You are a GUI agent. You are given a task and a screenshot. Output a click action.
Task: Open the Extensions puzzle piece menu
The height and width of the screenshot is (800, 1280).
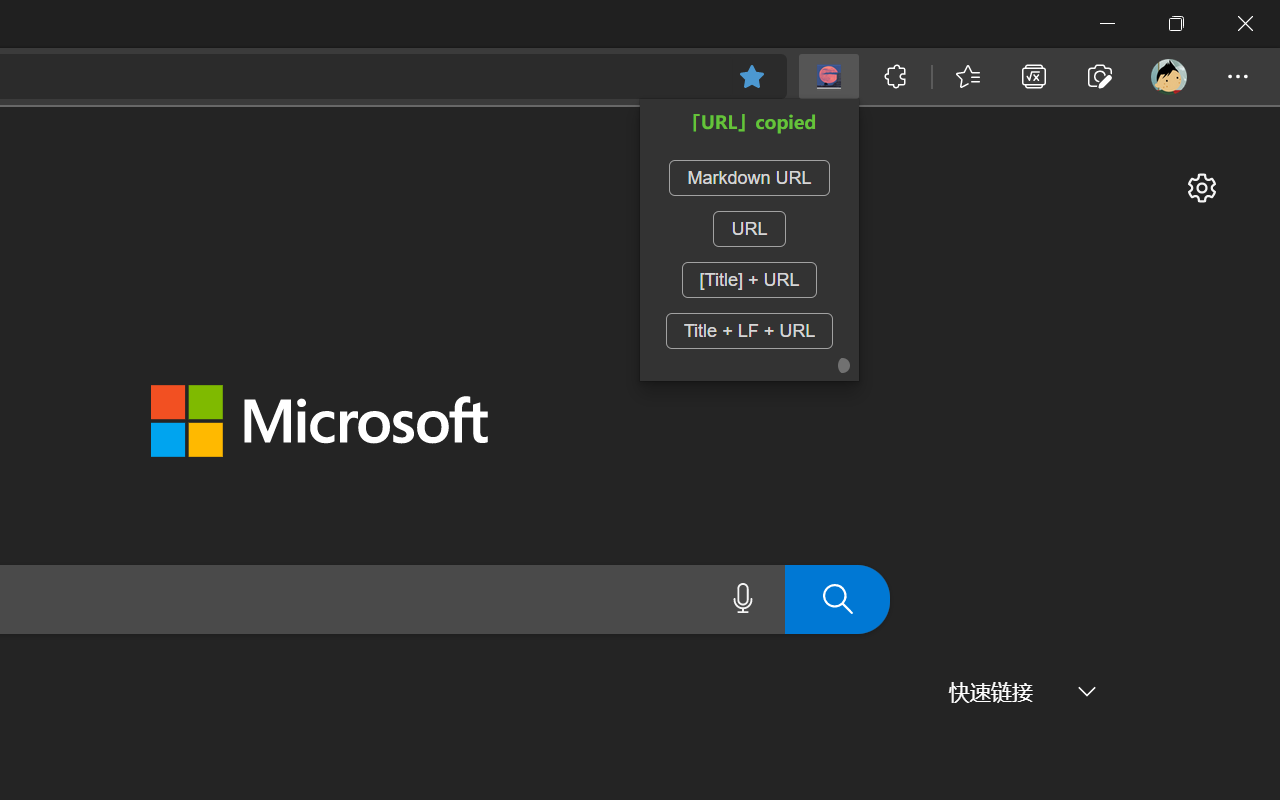pos(895,76)
